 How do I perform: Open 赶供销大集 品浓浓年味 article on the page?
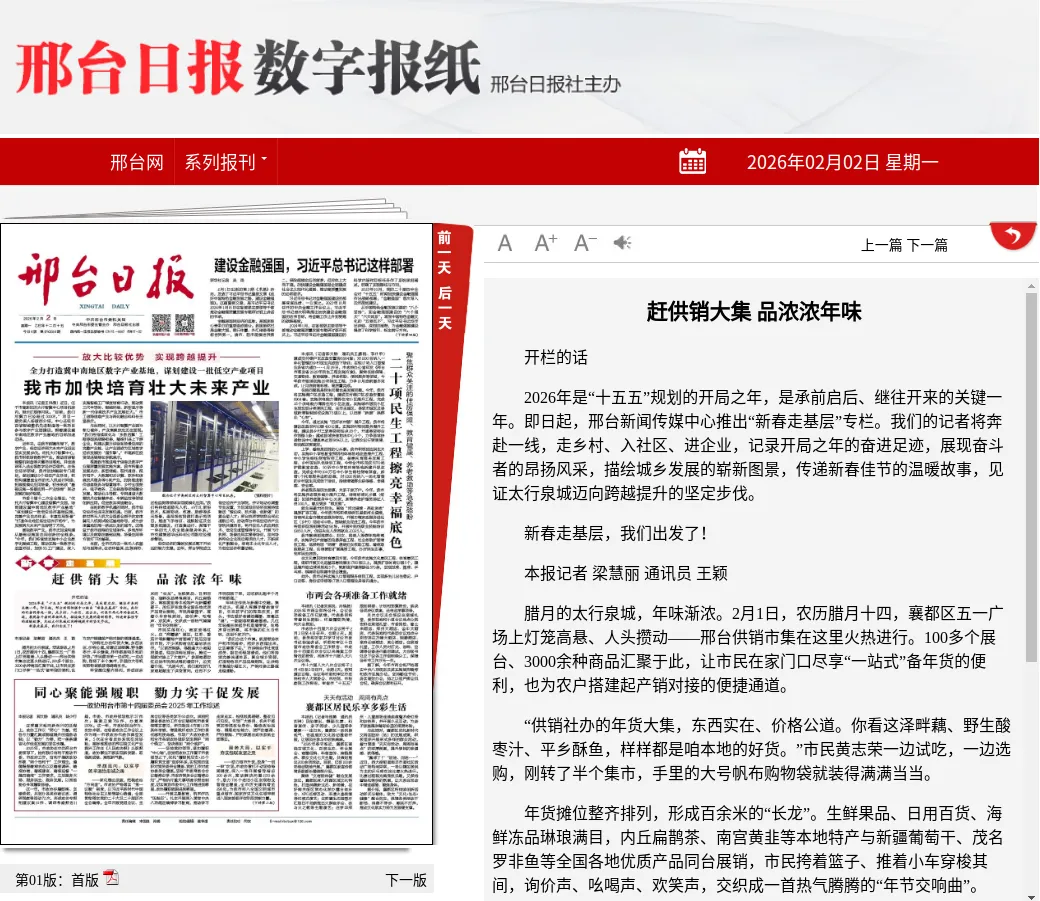147,579
